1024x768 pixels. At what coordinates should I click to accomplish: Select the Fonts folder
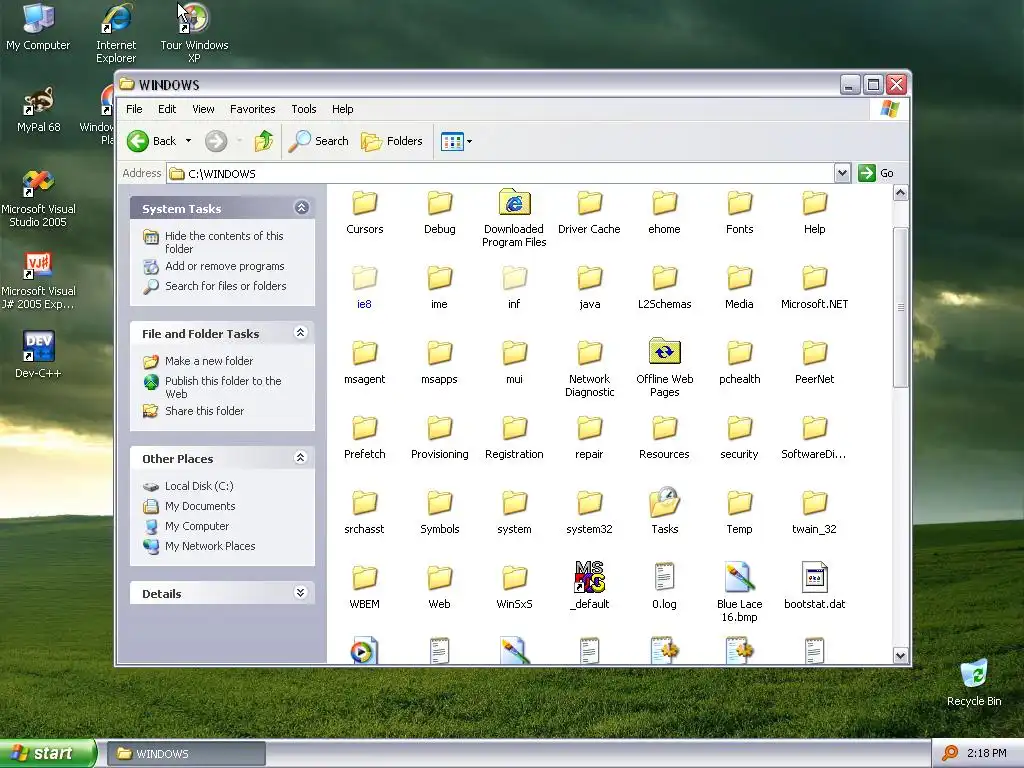739,212
